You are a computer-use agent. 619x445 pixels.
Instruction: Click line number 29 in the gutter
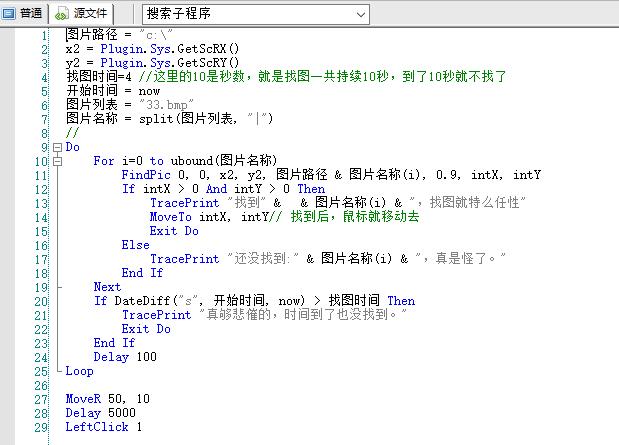tap(40, 427)
